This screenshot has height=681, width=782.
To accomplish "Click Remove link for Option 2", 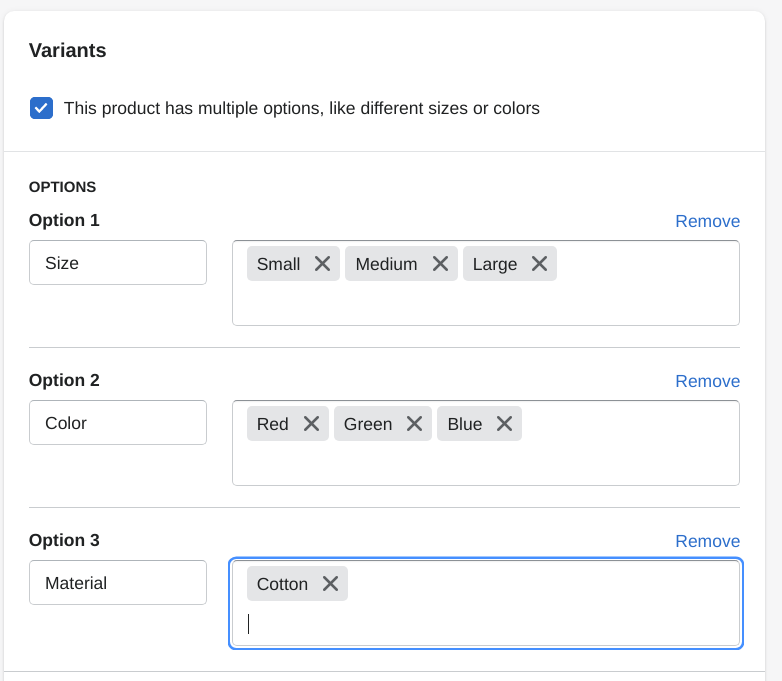I will pos(707,381).
